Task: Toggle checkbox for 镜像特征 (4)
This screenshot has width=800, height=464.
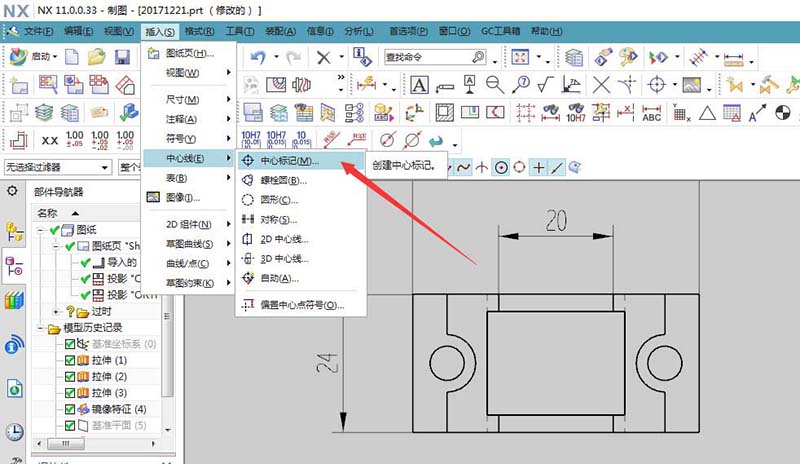Action: [x=70, y=409]
